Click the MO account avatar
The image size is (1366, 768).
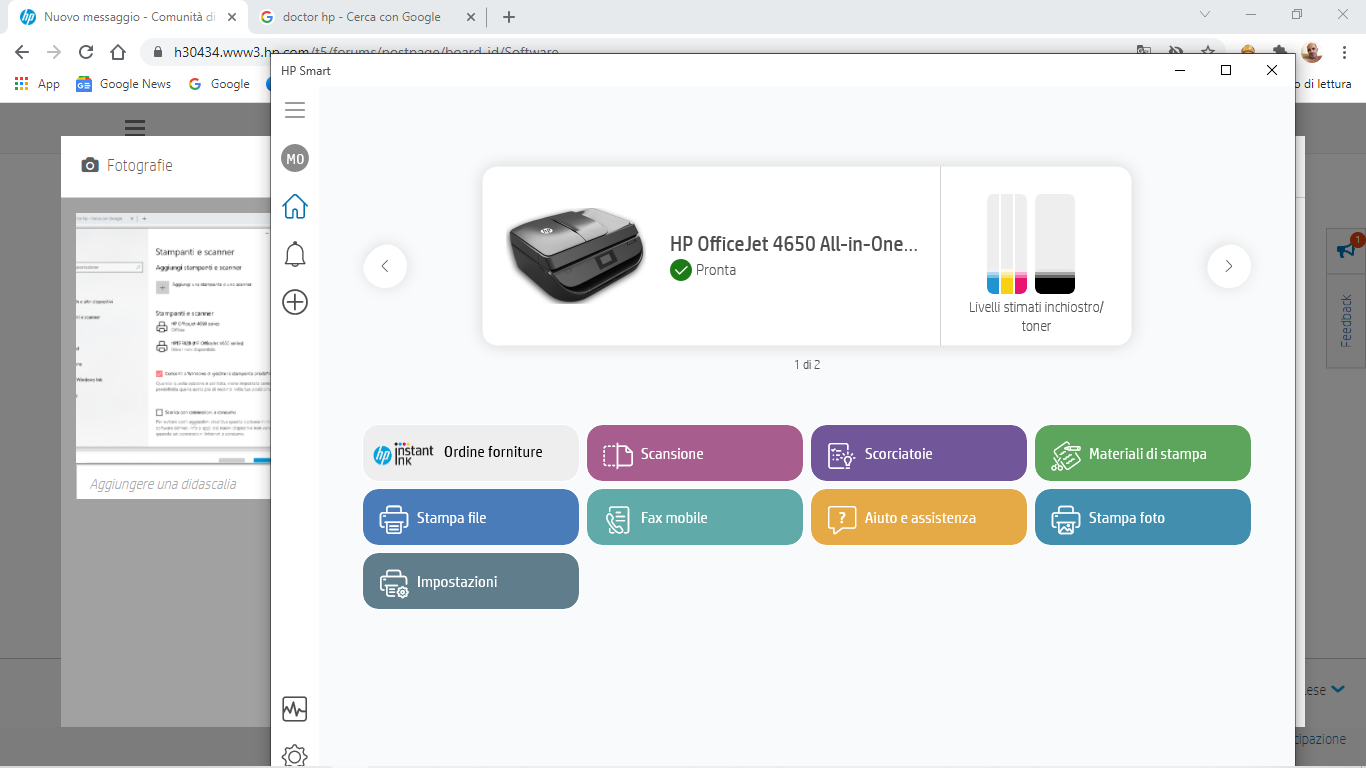294,158
